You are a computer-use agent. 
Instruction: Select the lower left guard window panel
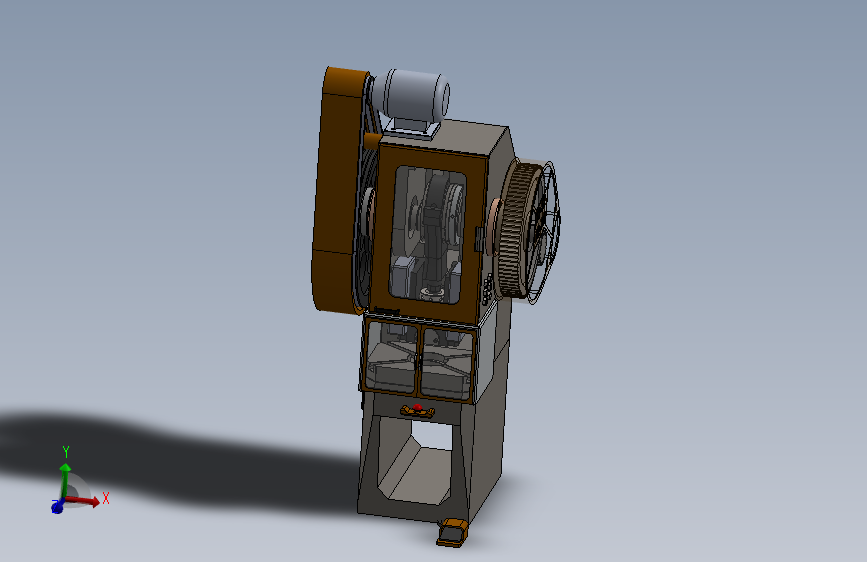[392, 357]
